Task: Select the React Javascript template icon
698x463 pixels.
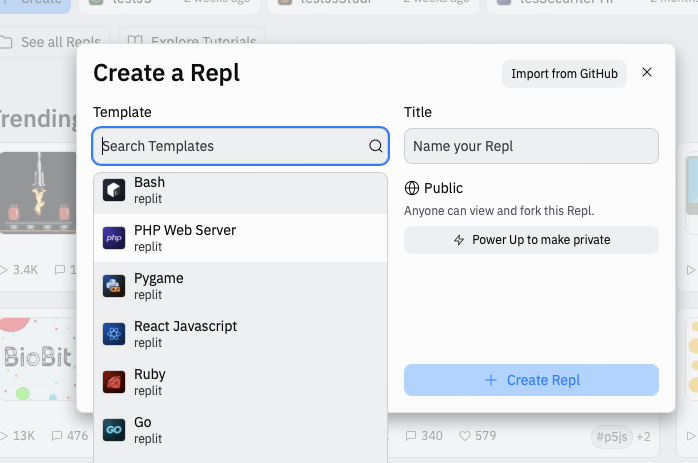Action: (x=114, y=334)
